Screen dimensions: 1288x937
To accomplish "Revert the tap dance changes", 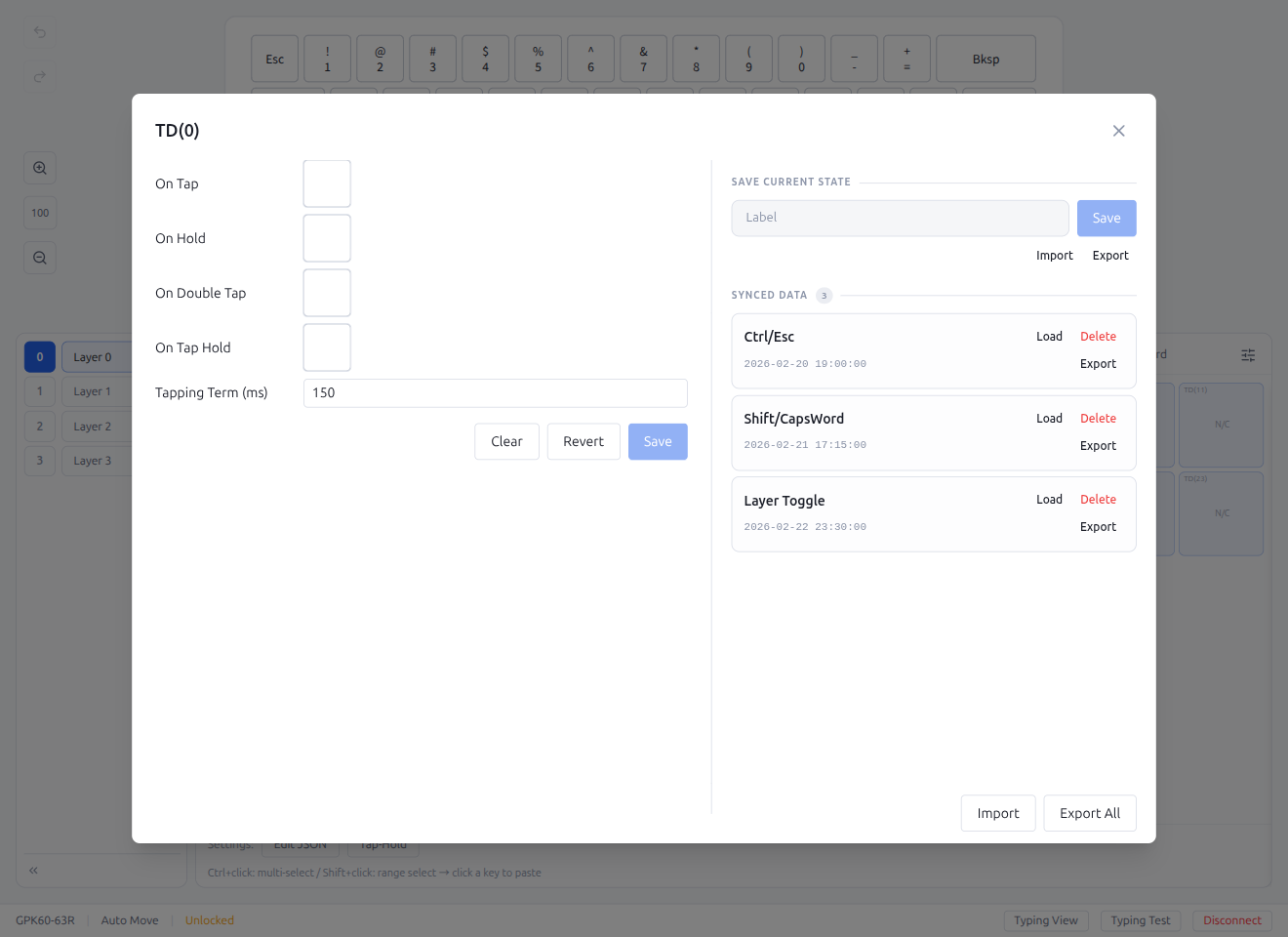I will (x=583, y=441).
